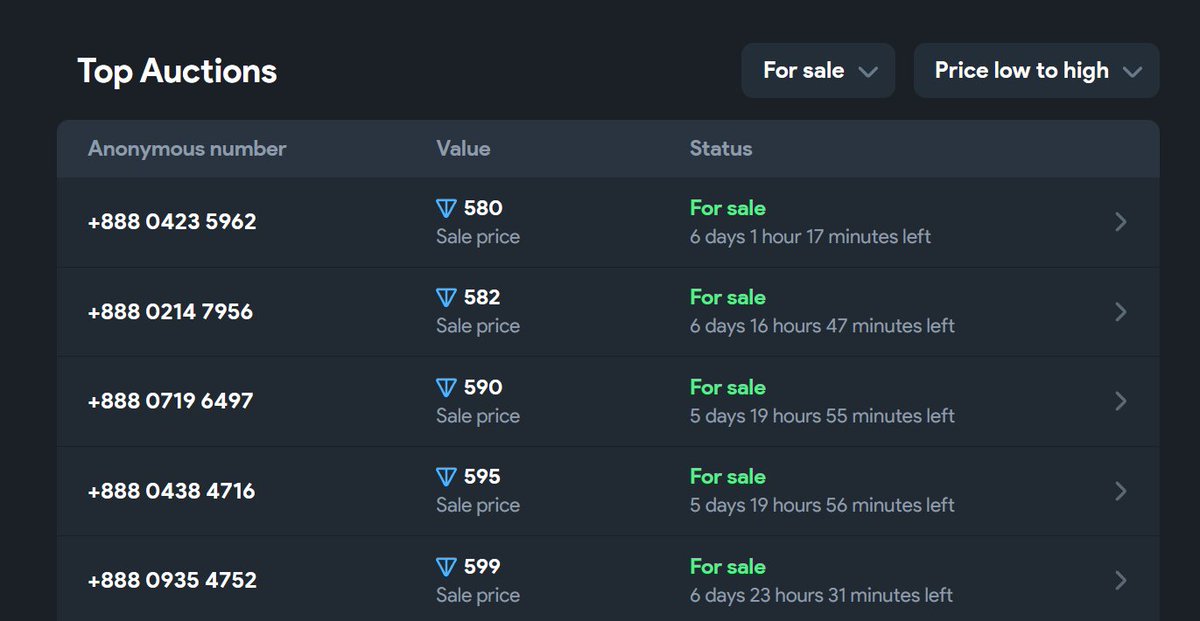The width and height of the screenshot is (1200, 621).
Task: Open row arrow for +888 0719 6497
Action: 1121,401
